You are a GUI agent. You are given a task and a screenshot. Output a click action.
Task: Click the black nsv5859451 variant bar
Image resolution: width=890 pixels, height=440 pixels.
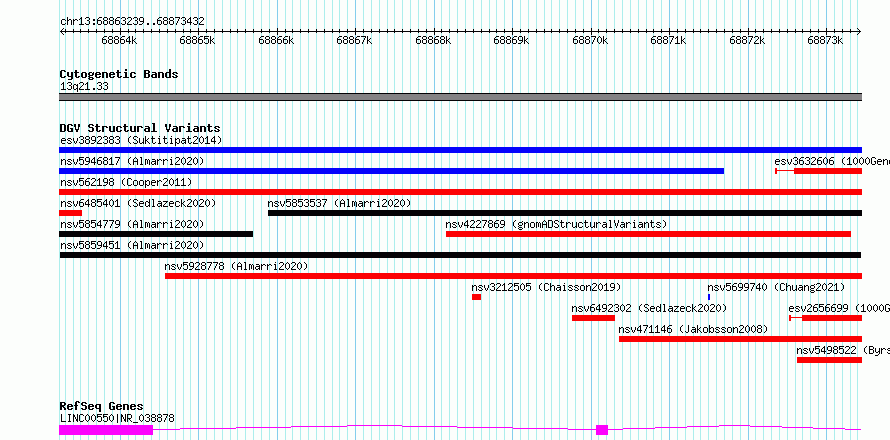click(x=460, y=255)
